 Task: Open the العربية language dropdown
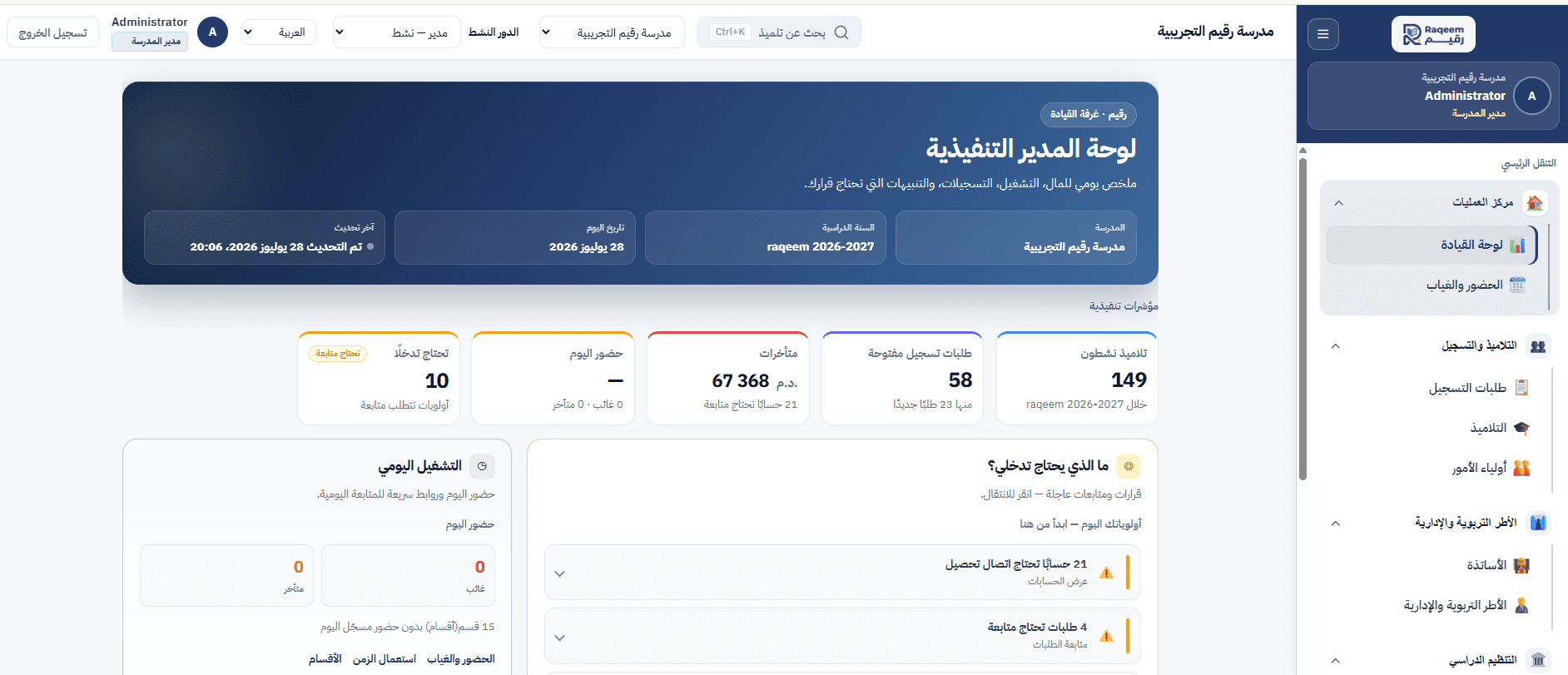(279, 32)
